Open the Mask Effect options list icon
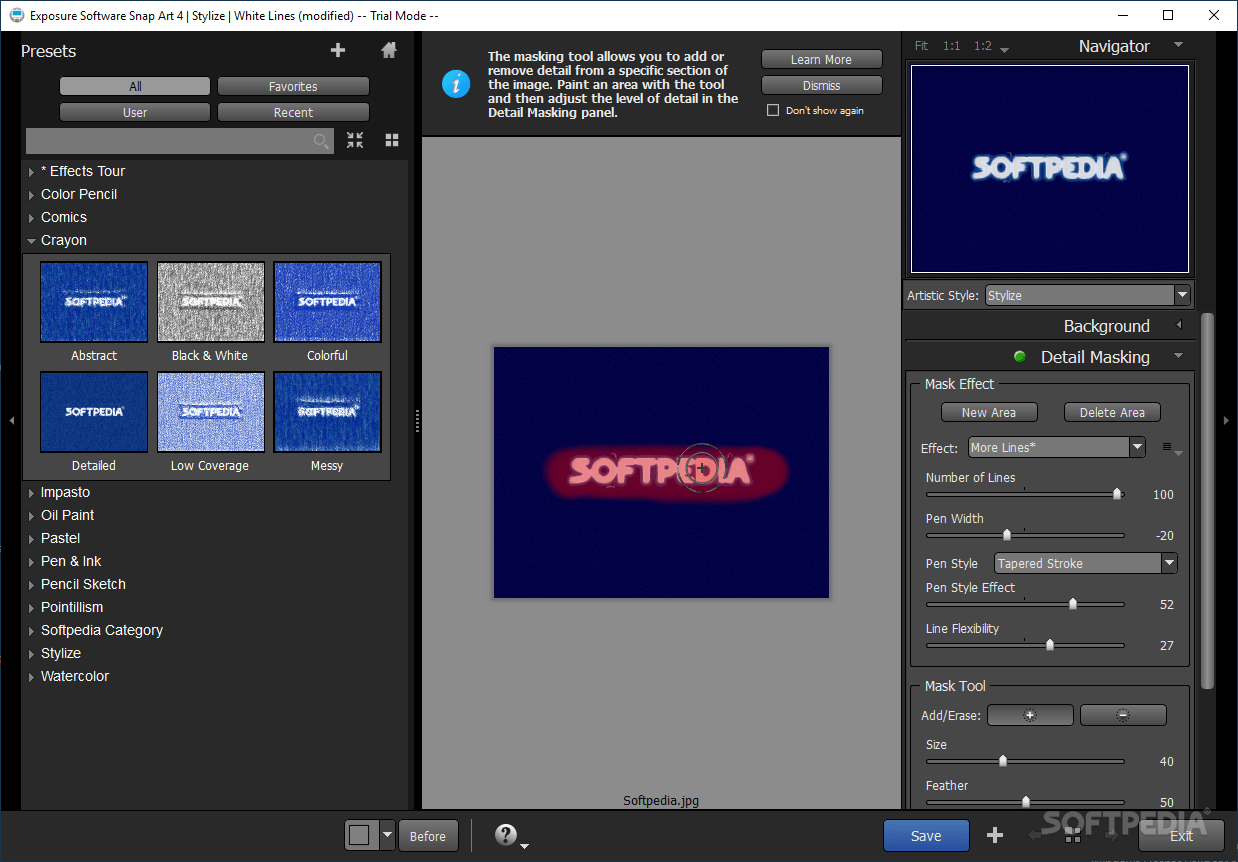This screenshot has height=862, width=1238. click(x=1172, y=449)
